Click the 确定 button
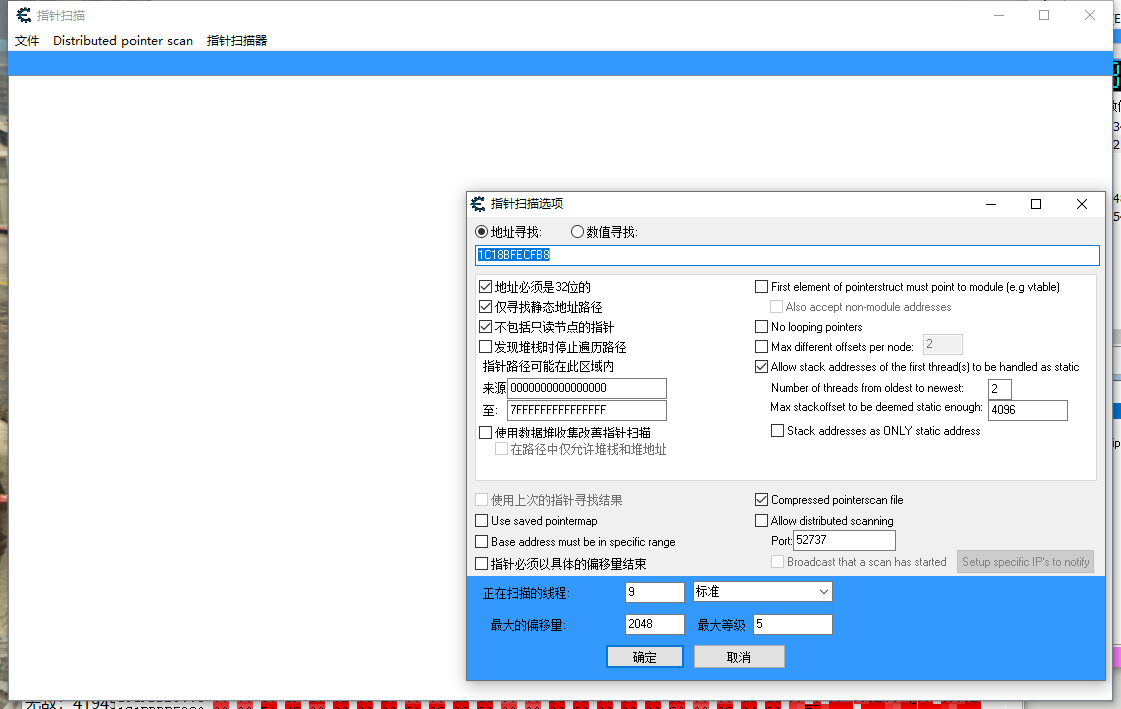The height and width of the screenshot is (709, 1121). (645, 657)
